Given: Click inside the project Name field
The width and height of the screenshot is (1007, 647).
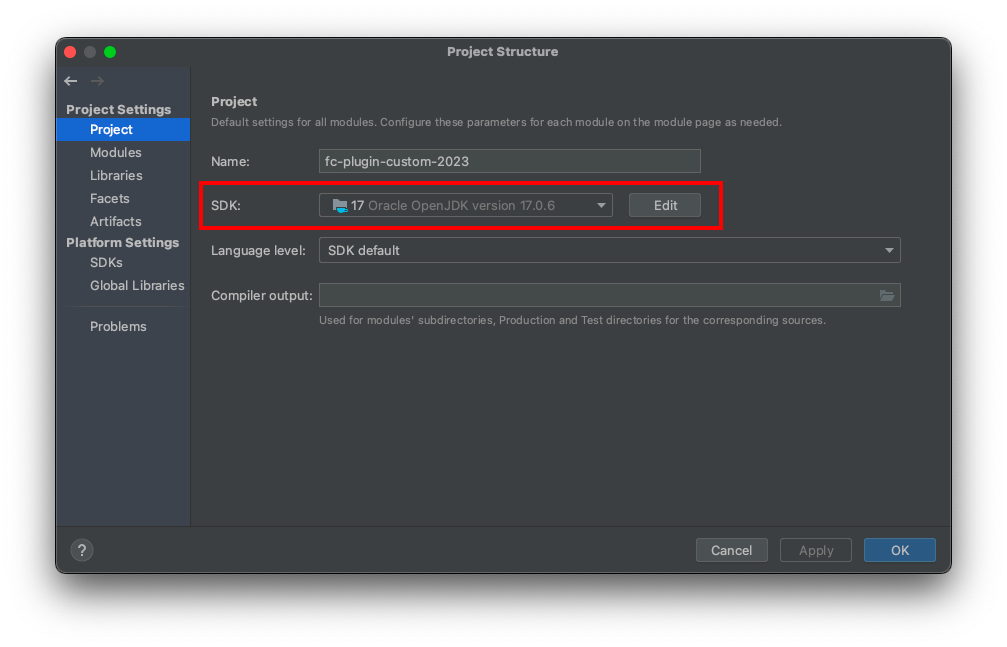Looking at the screenshot, I should point(509,161).
